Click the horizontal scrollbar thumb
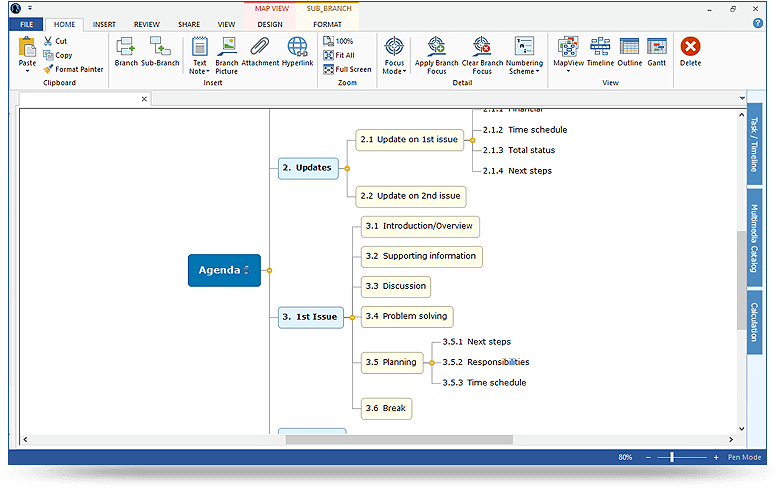 click(x=399, y=440)
